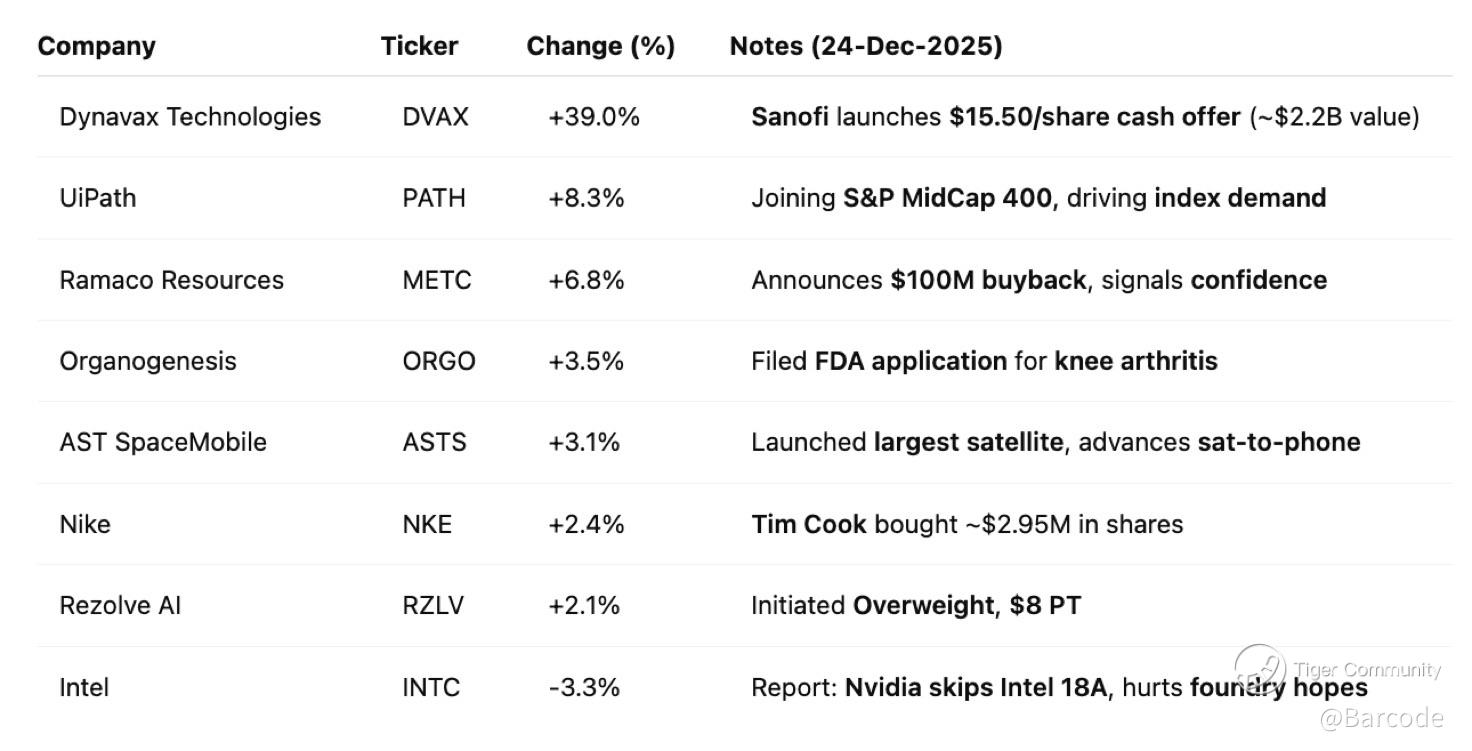This screenshot has width=1472, height=751.
Task: Click the Change (%) column header
Action: coord(601,47)
